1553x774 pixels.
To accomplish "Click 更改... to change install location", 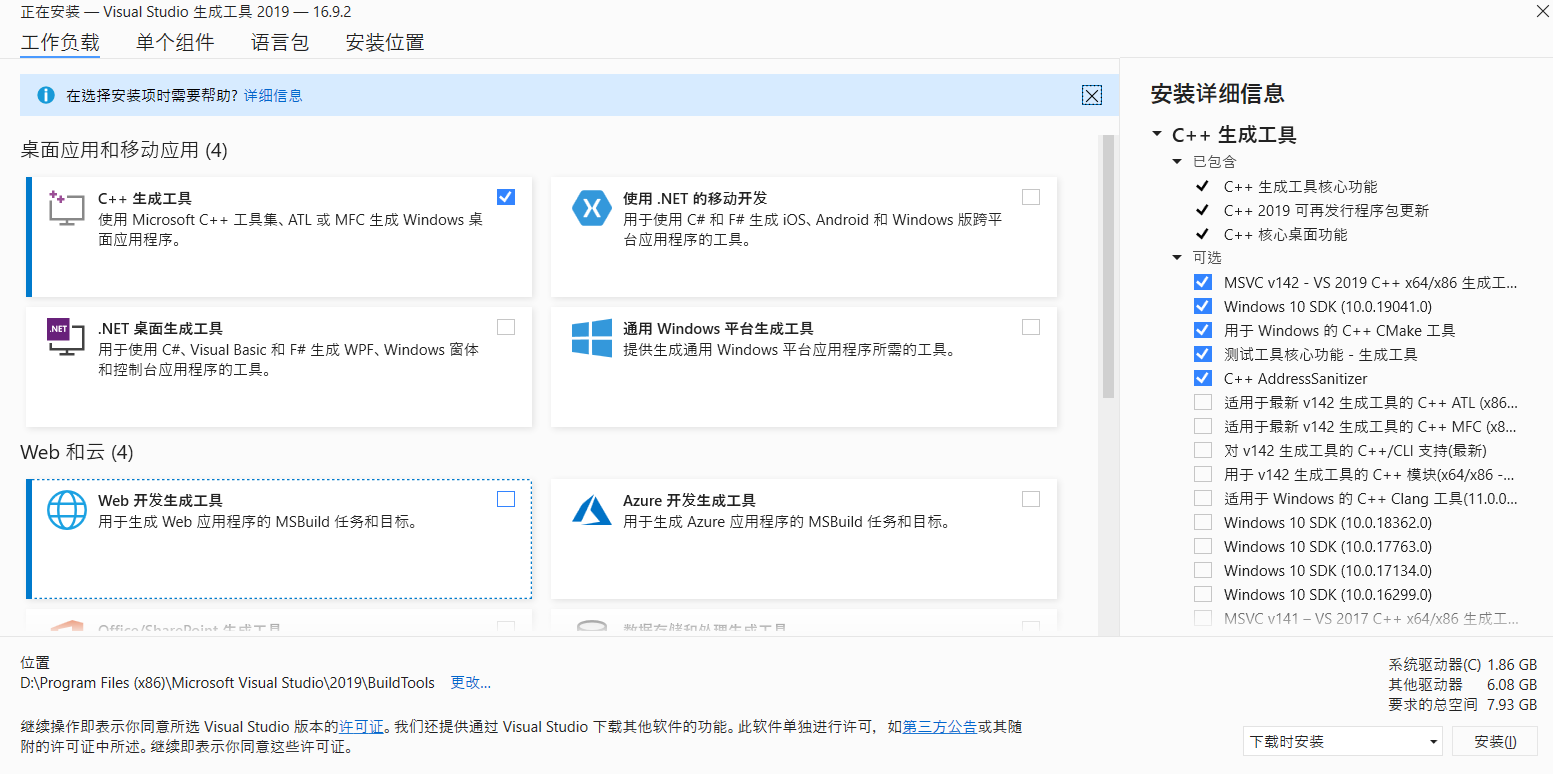I will click(x=471, y=683).
